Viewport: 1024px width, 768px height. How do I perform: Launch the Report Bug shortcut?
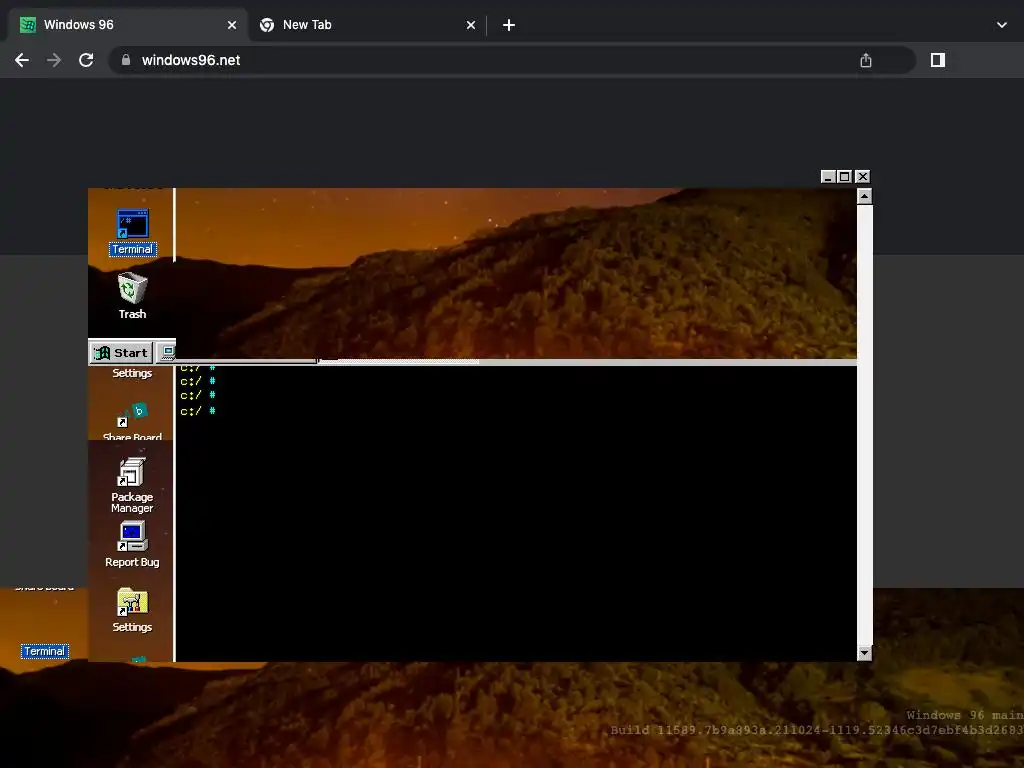[x=133, y=536]
